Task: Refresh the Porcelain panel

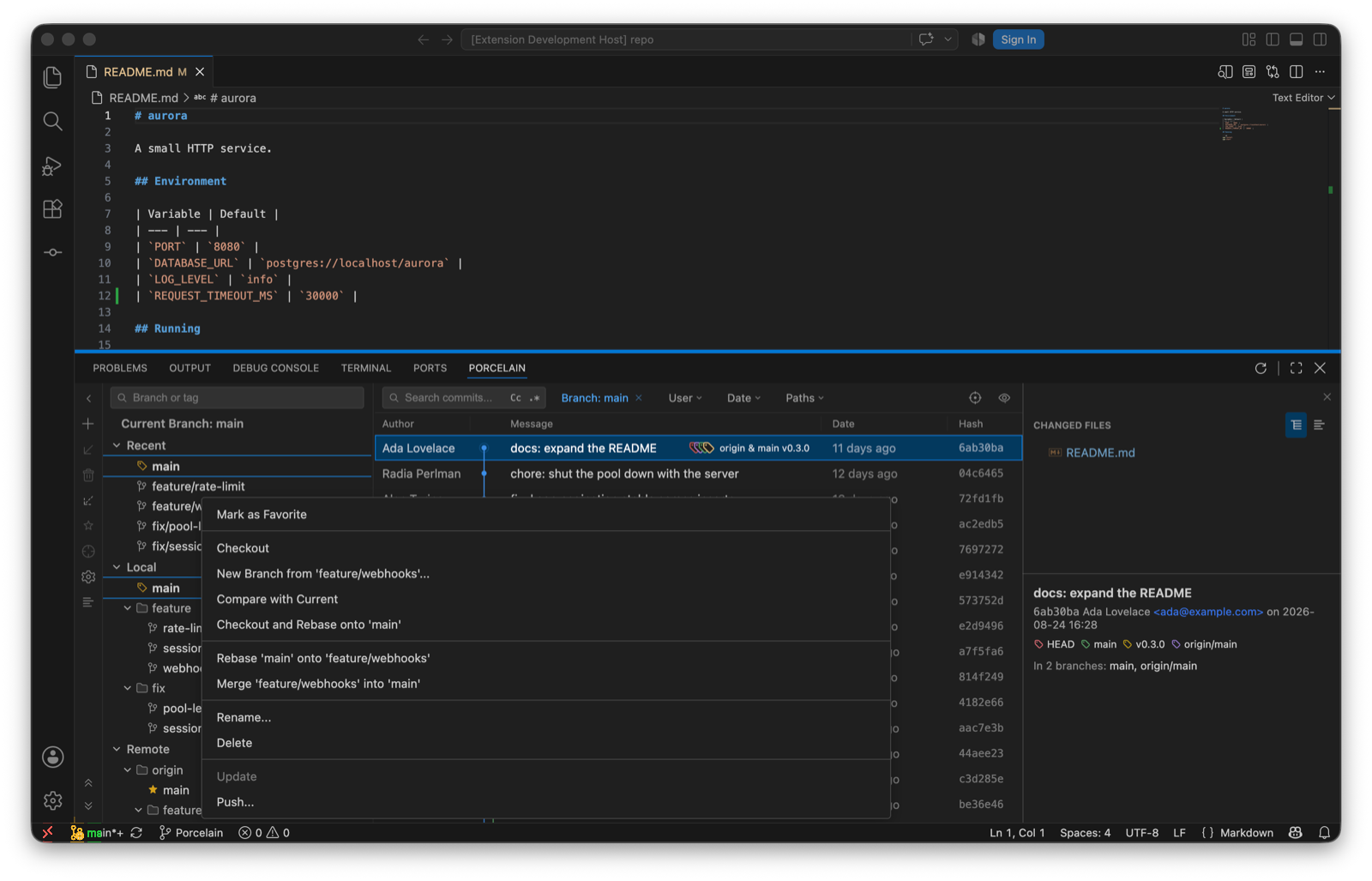Action: click(1261, 368)
